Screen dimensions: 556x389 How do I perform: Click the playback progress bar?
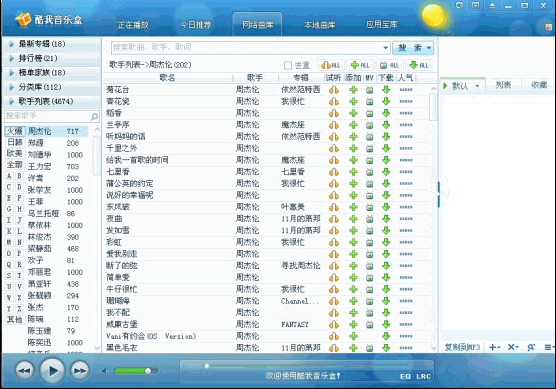click(x=307, y=366)
